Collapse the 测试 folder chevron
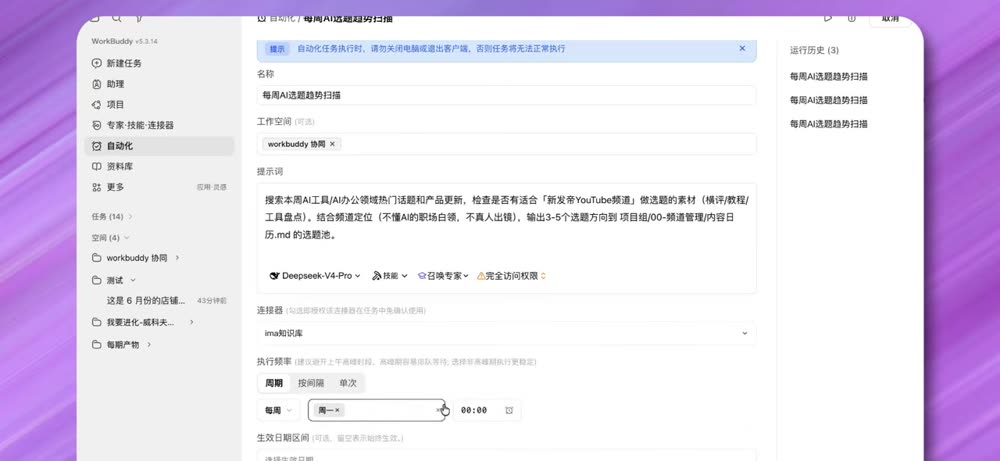The height and width of the screenshot is (461, 1000). click(x=133, y=280)
